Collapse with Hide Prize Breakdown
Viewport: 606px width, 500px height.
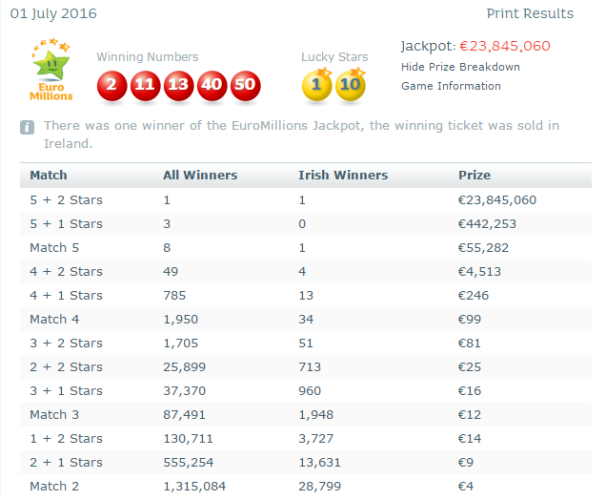pyautogui.click(x=460, y=67)
